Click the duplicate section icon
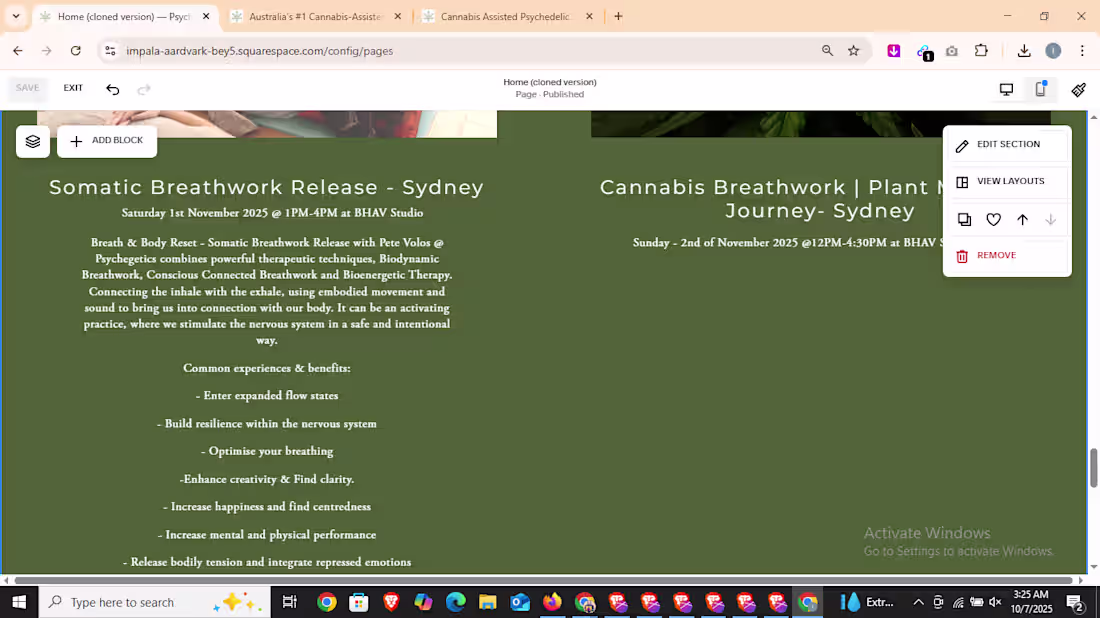The image size is (1100, 618). click(x=965, y=220)
